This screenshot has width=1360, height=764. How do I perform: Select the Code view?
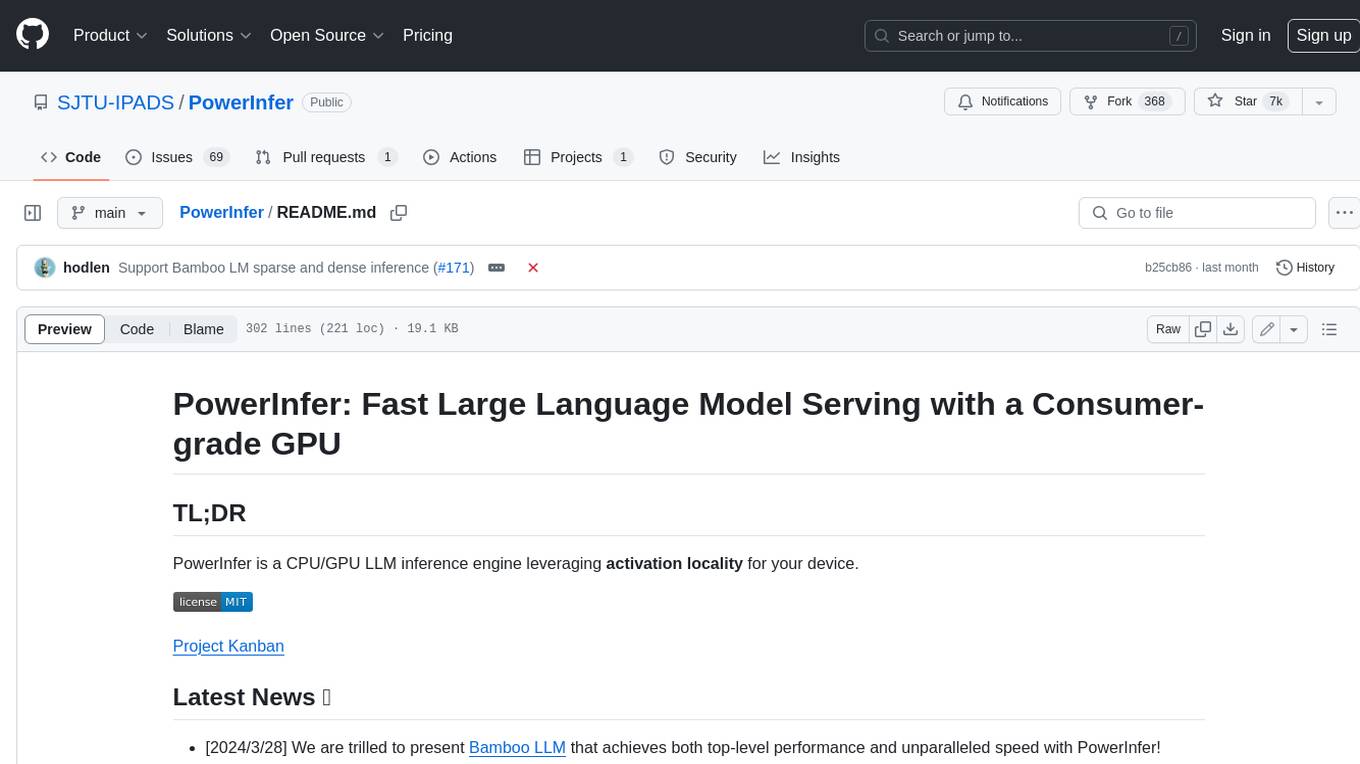(x=137, y=329)
